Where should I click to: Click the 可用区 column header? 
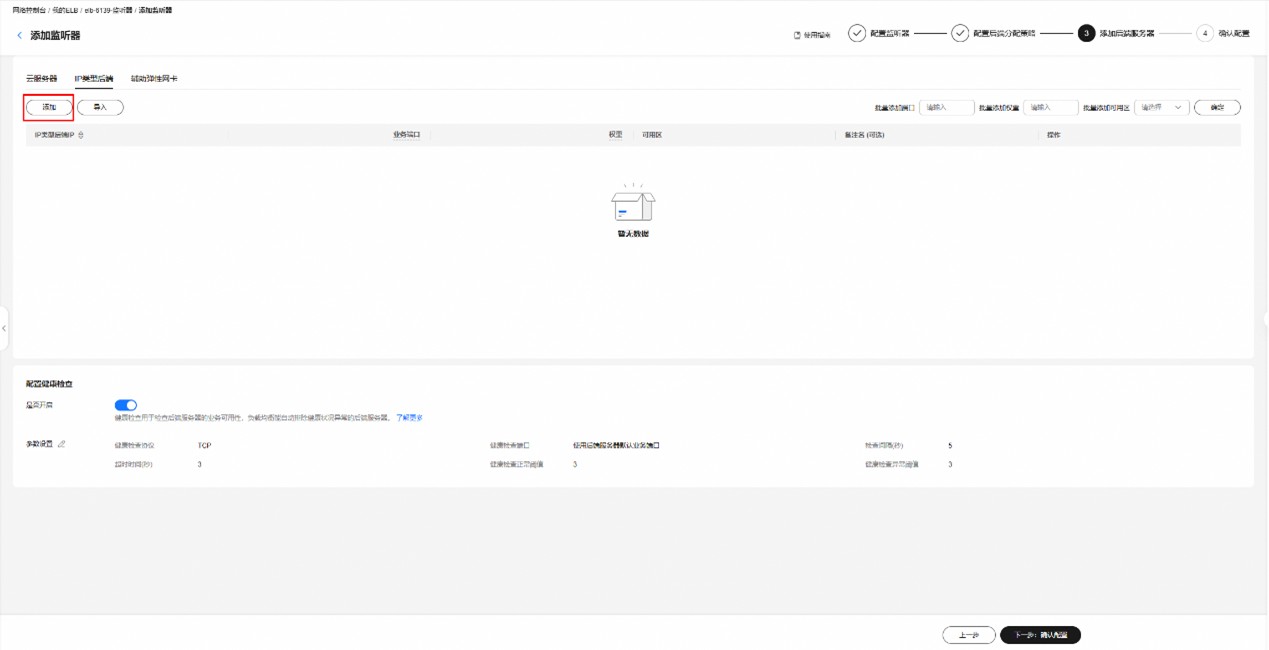click(x=652, y=135)
